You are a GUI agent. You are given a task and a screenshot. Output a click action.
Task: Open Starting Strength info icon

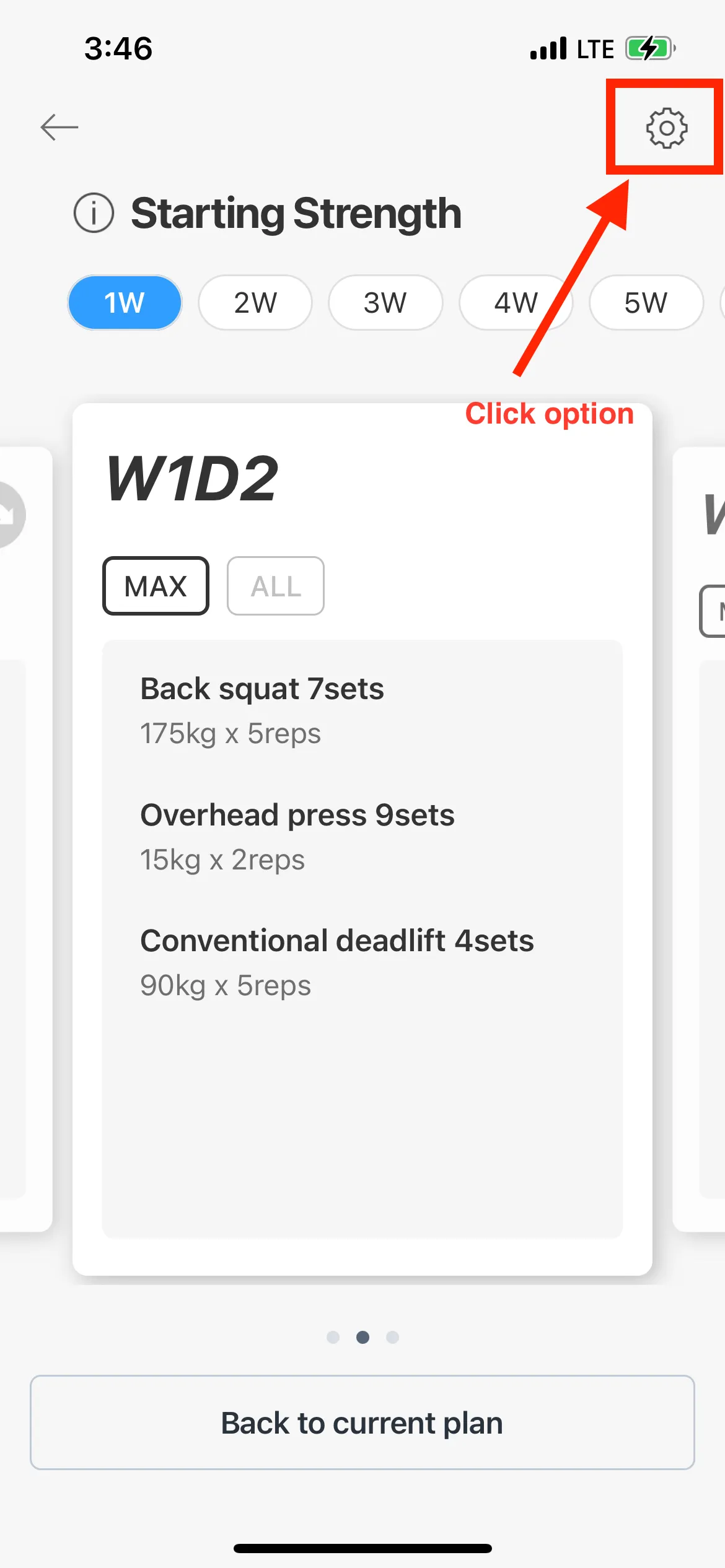pos(94,213)
